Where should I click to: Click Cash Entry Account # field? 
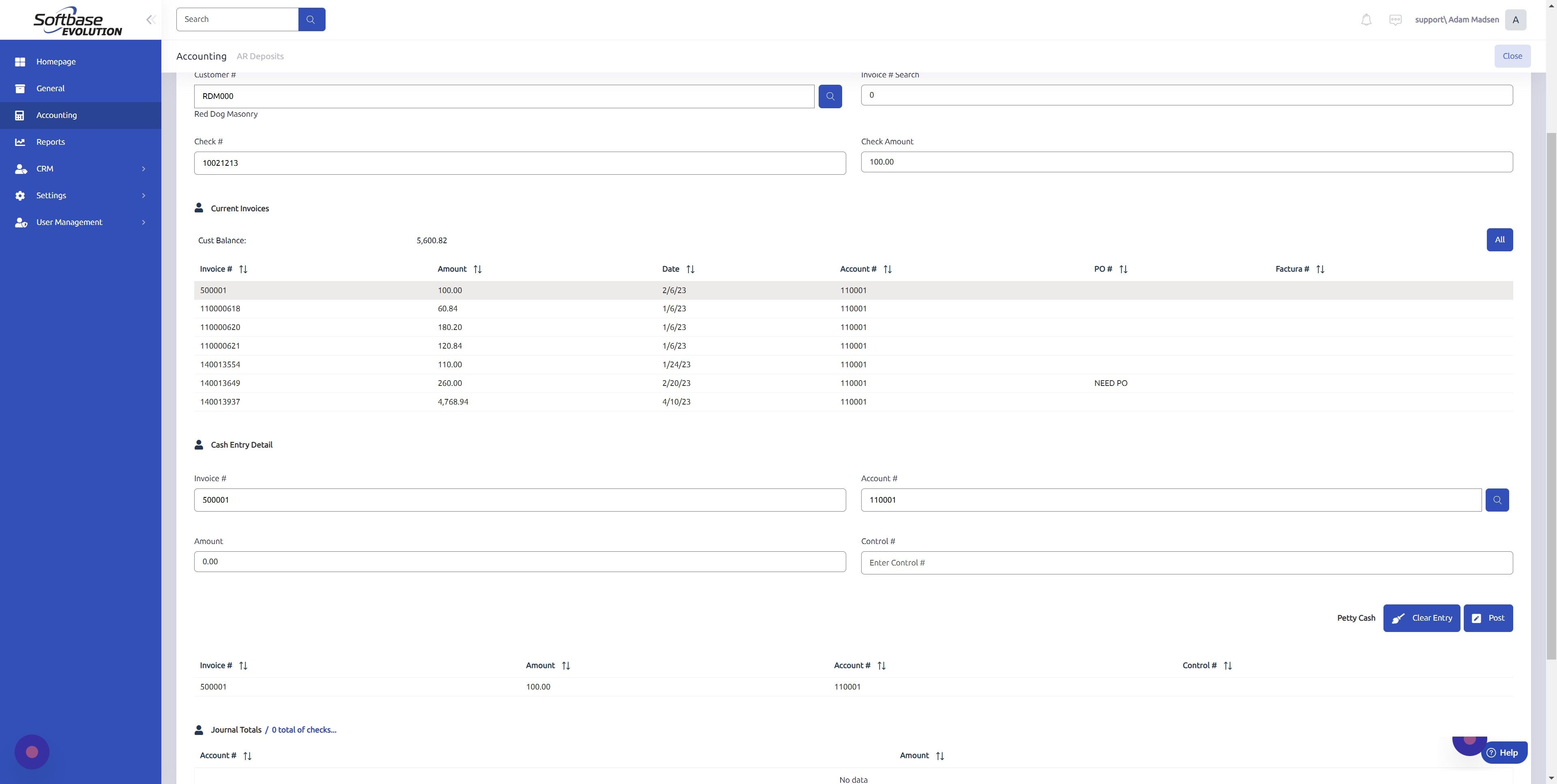(x=1171, y=500)
